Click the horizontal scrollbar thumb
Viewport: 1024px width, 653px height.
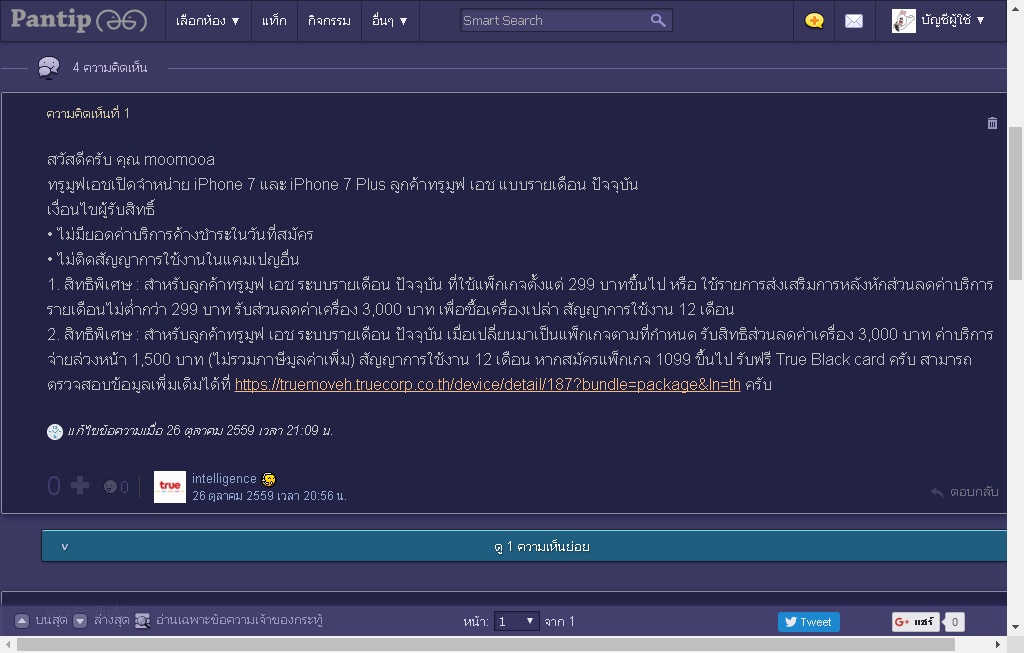point(486,645)
